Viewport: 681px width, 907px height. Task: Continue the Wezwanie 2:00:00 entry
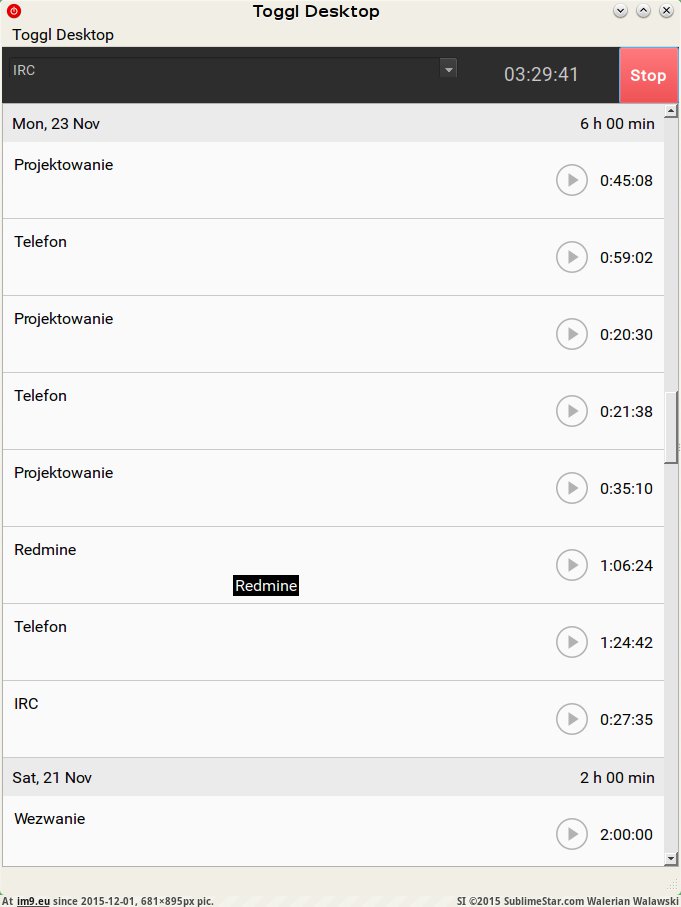coord(572,834)
